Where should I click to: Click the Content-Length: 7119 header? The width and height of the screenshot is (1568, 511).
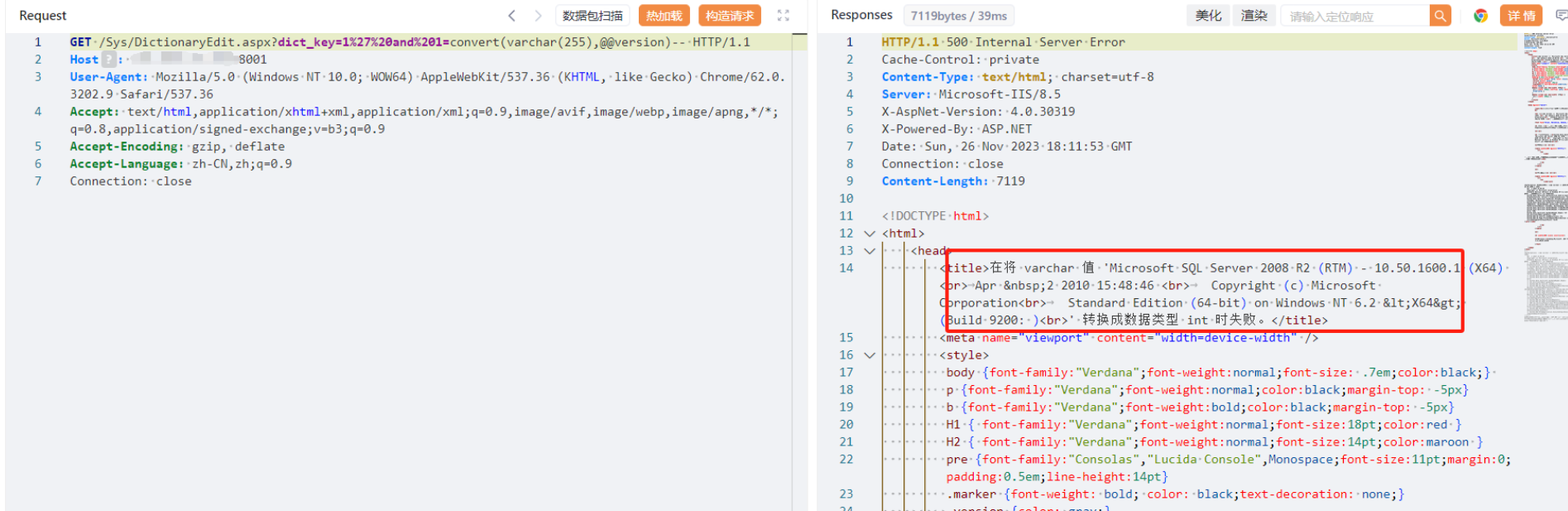(x=953, y=181)
